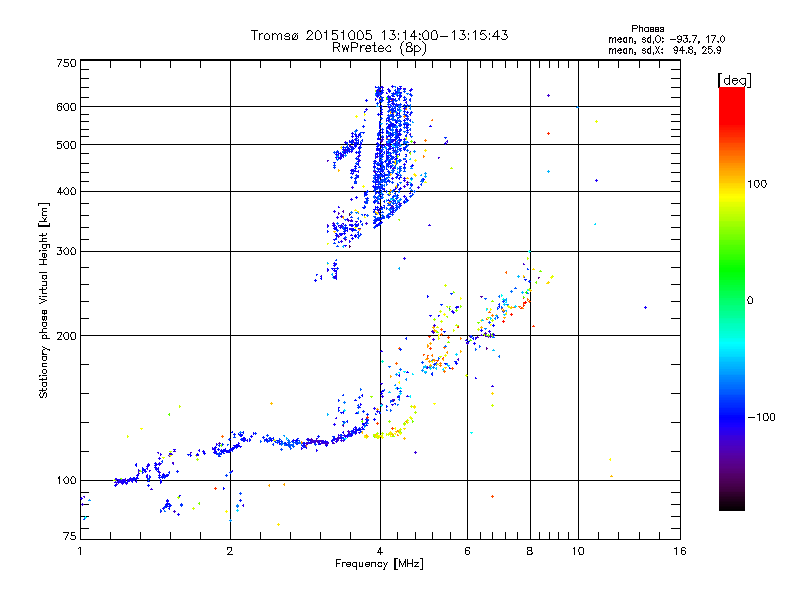This screenshot has width=800, height=600.
Task: Click the plot title 'Tromsø 20151005 13:14:00-13:15:43'
Action: click(379, 35)
